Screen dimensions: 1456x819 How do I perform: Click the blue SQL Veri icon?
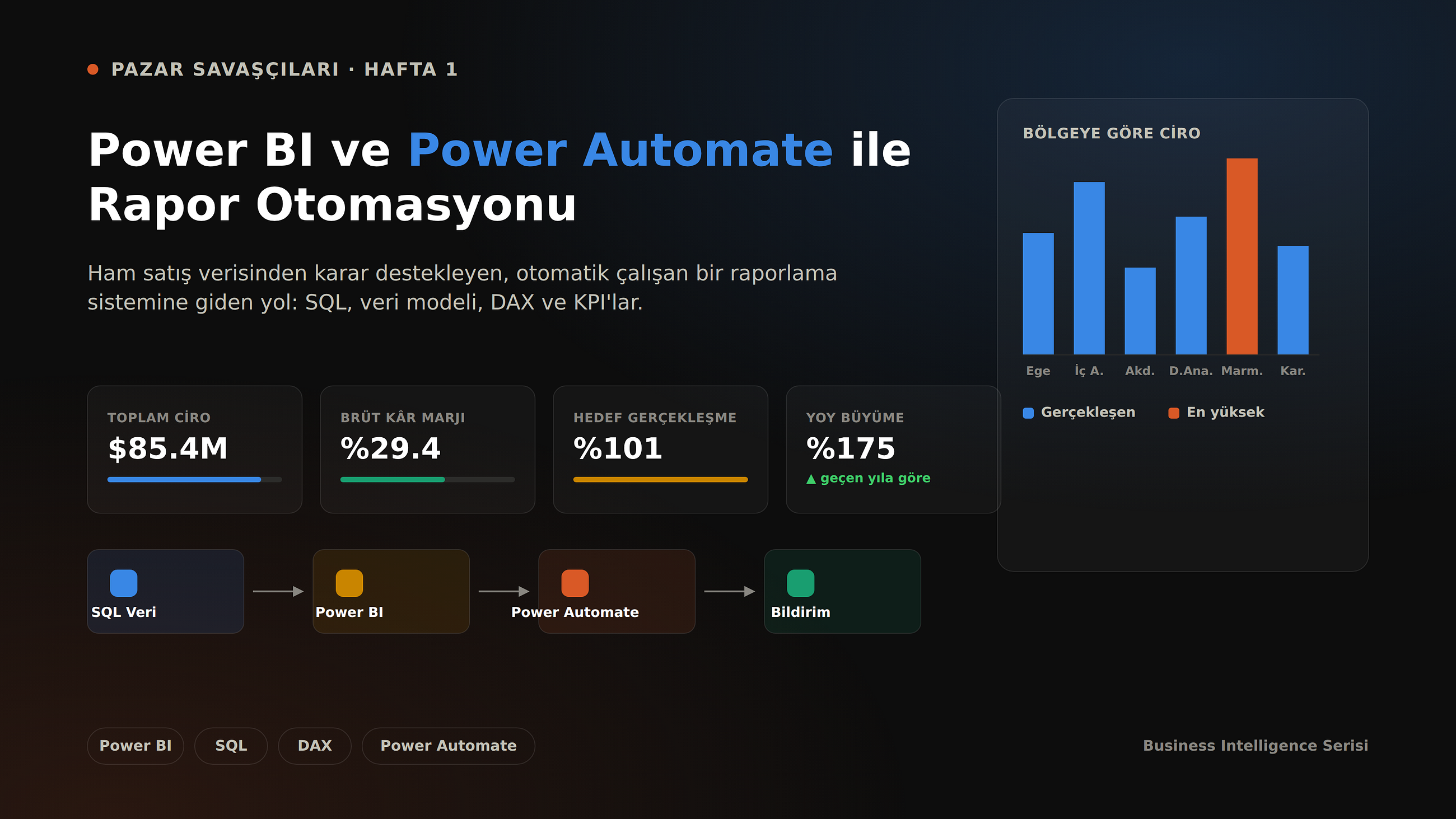click(x=124, y=583)
